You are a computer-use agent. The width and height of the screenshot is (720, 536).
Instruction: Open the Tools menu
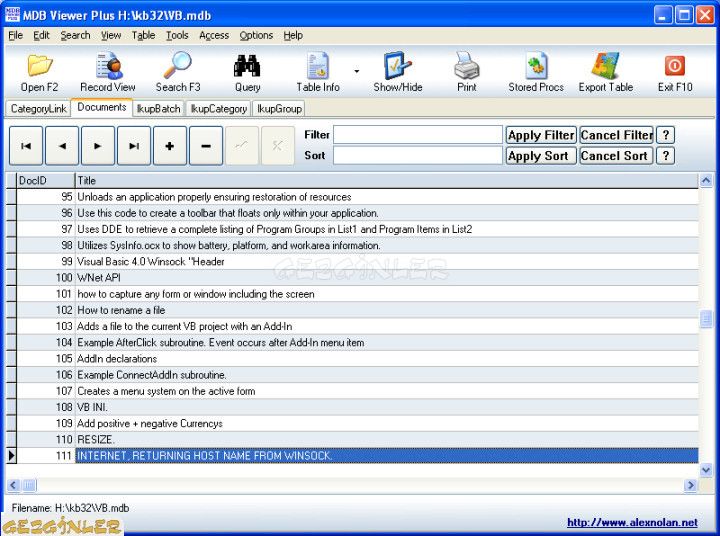[x=177, y=35]
